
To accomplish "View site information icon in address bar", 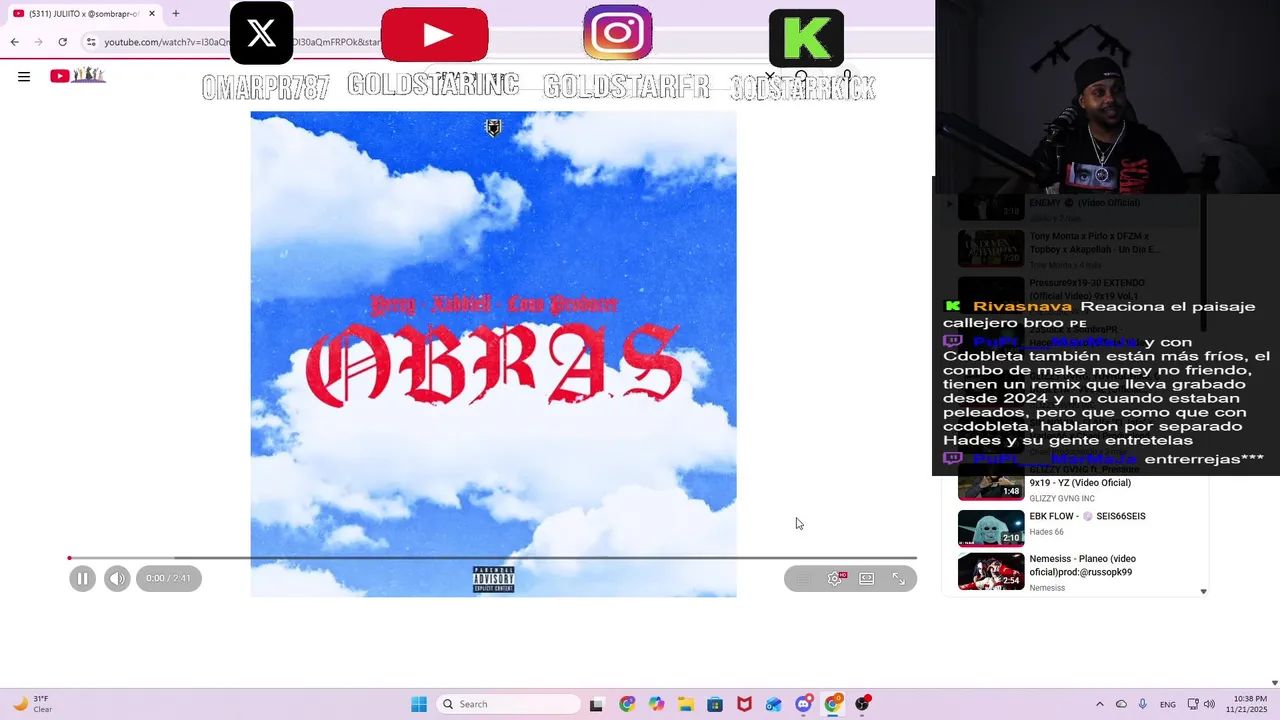I will [91, 42].
